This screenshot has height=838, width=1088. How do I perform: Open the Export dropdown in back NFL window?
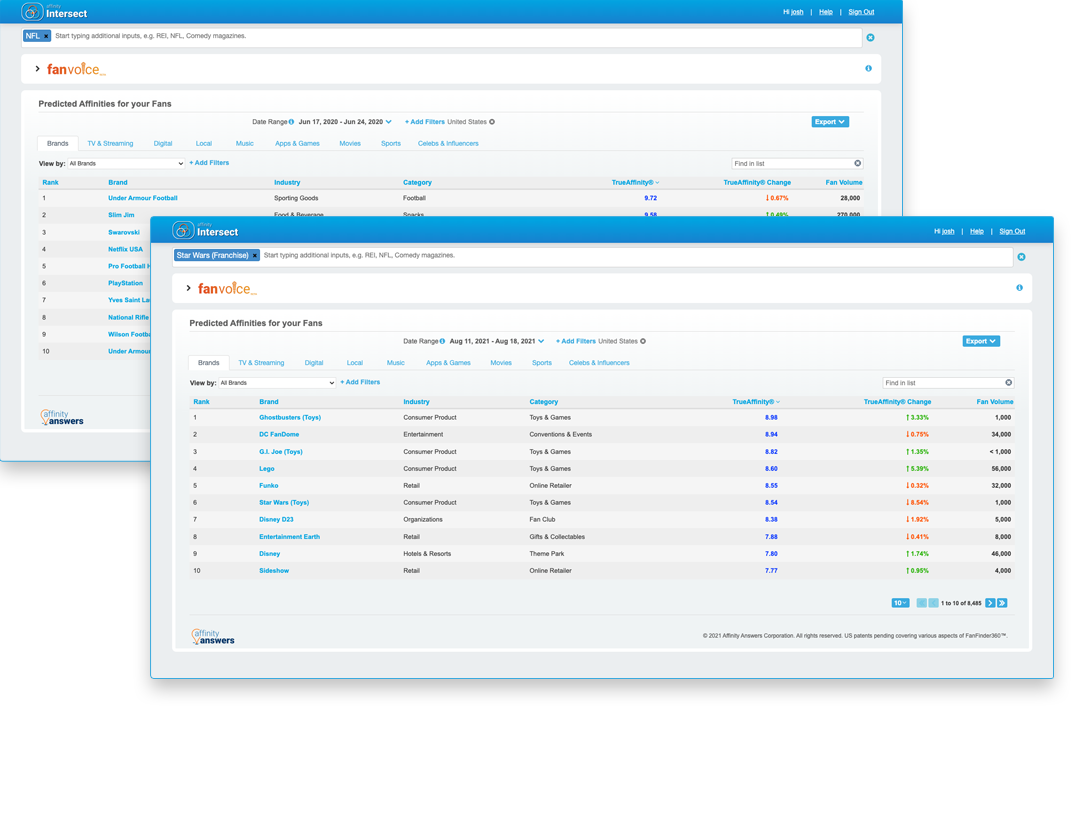(830, 122)
